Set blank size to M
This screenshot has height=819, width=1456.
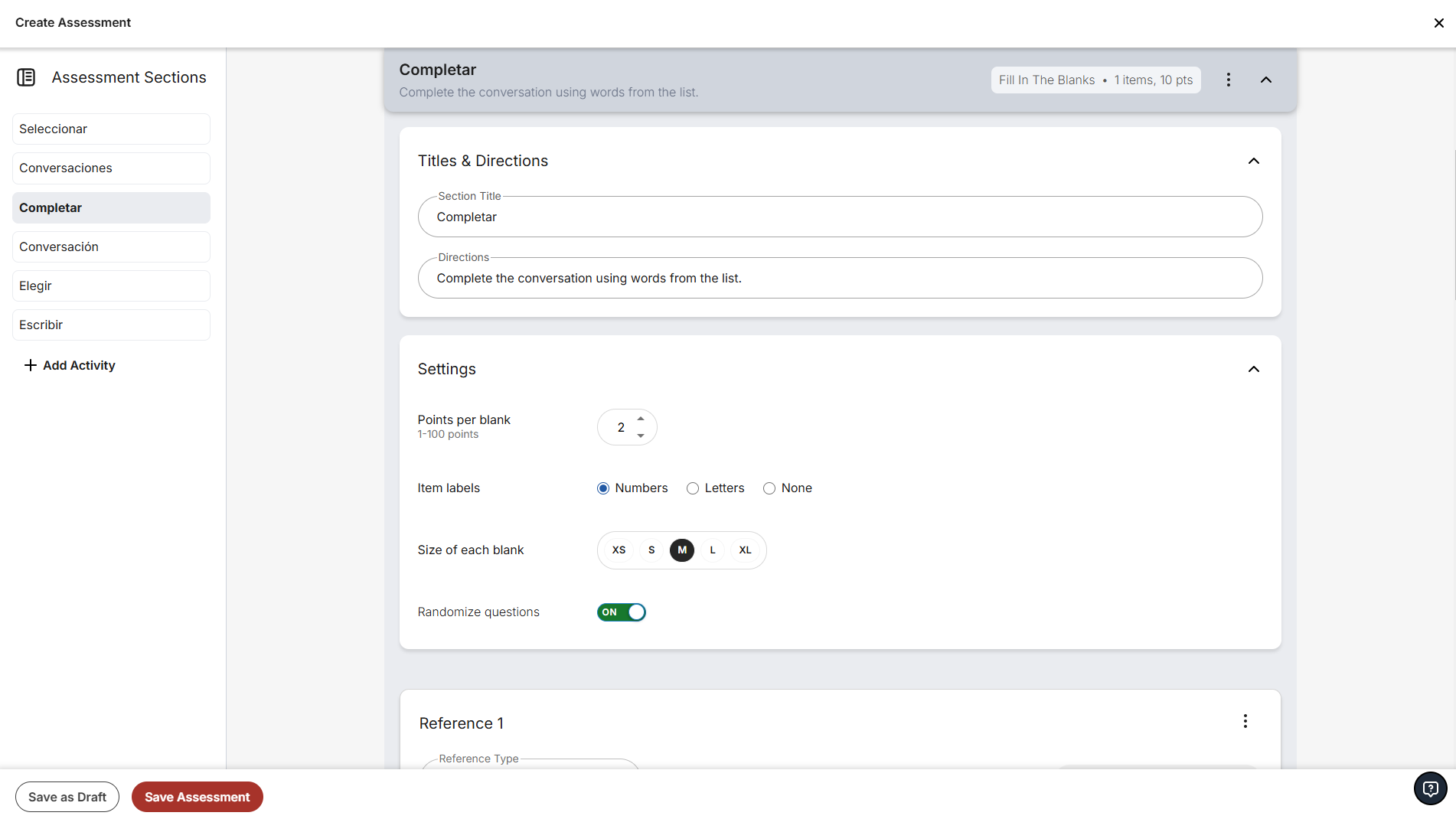coord(682,550)
